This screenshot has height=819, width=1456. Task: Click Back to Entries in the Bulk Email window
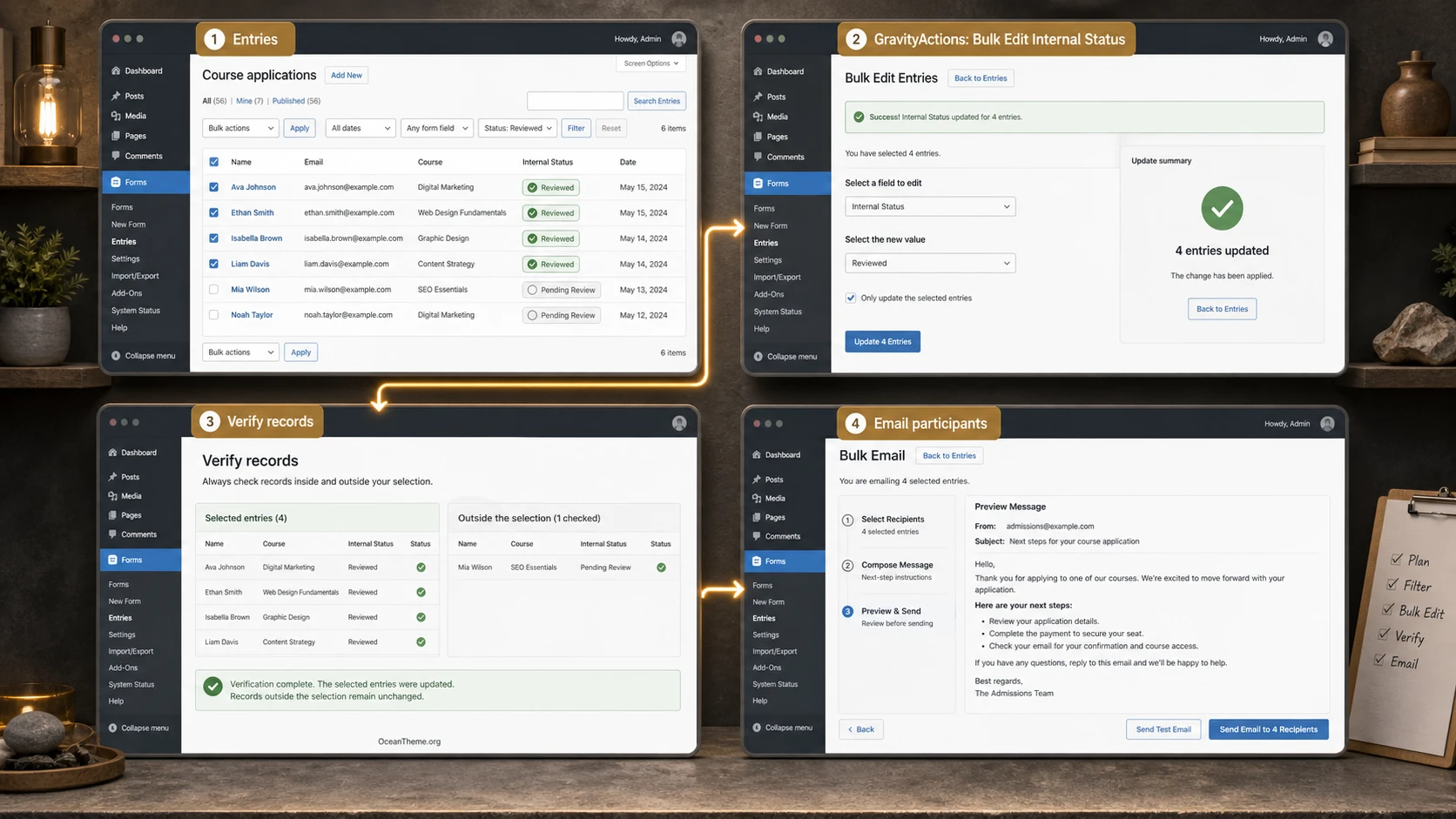(949, 455)
